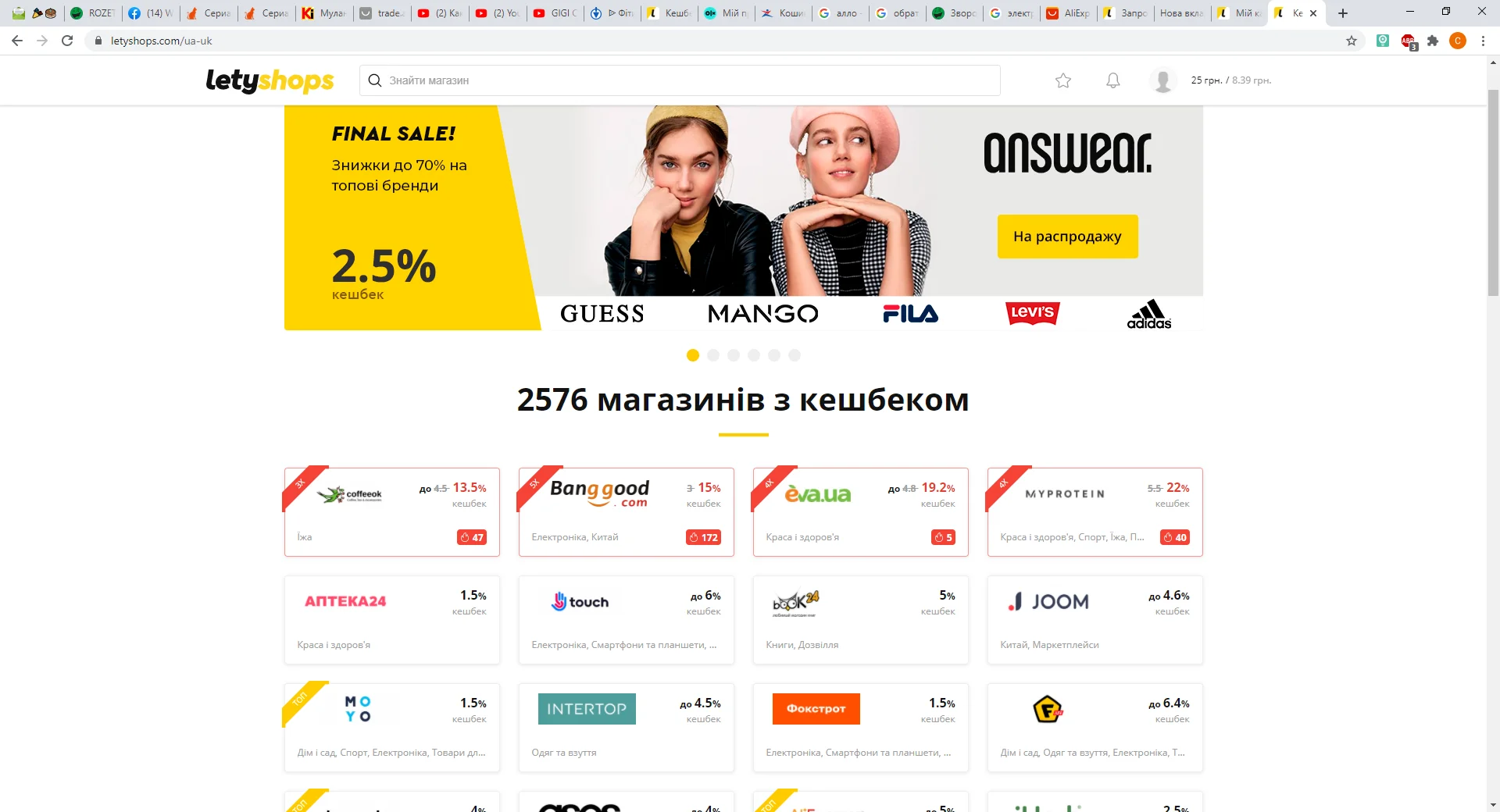Open a new browser tab with the plus icon
1500x812 pixels.
tap(1342, 13)
